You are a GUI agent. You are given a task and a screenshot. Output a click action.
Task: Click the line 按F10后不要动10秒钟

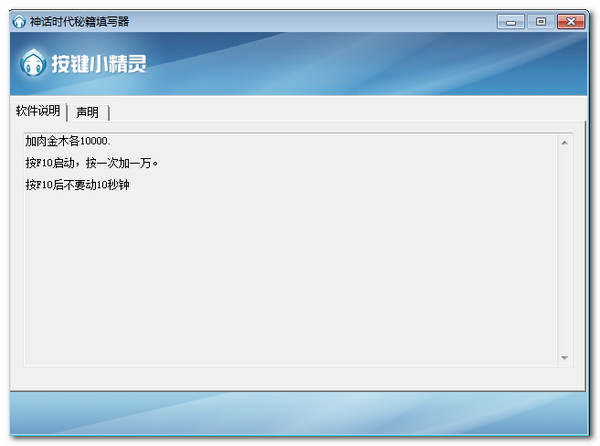tap(77, 185)
